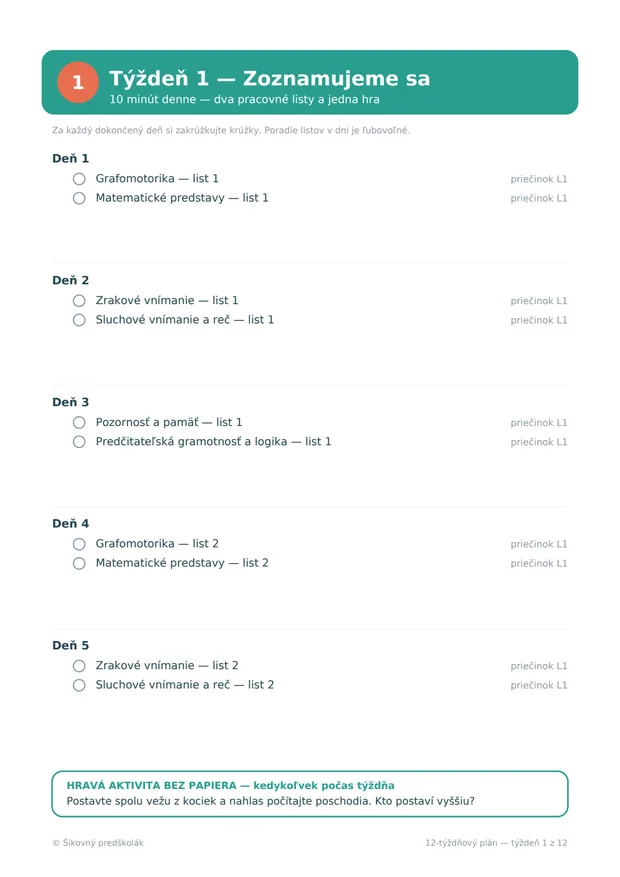Mark Sluchové vnímanie a reč list 1 done
Image resolution: width=620 pixels, height=877 pixels.
79,320
